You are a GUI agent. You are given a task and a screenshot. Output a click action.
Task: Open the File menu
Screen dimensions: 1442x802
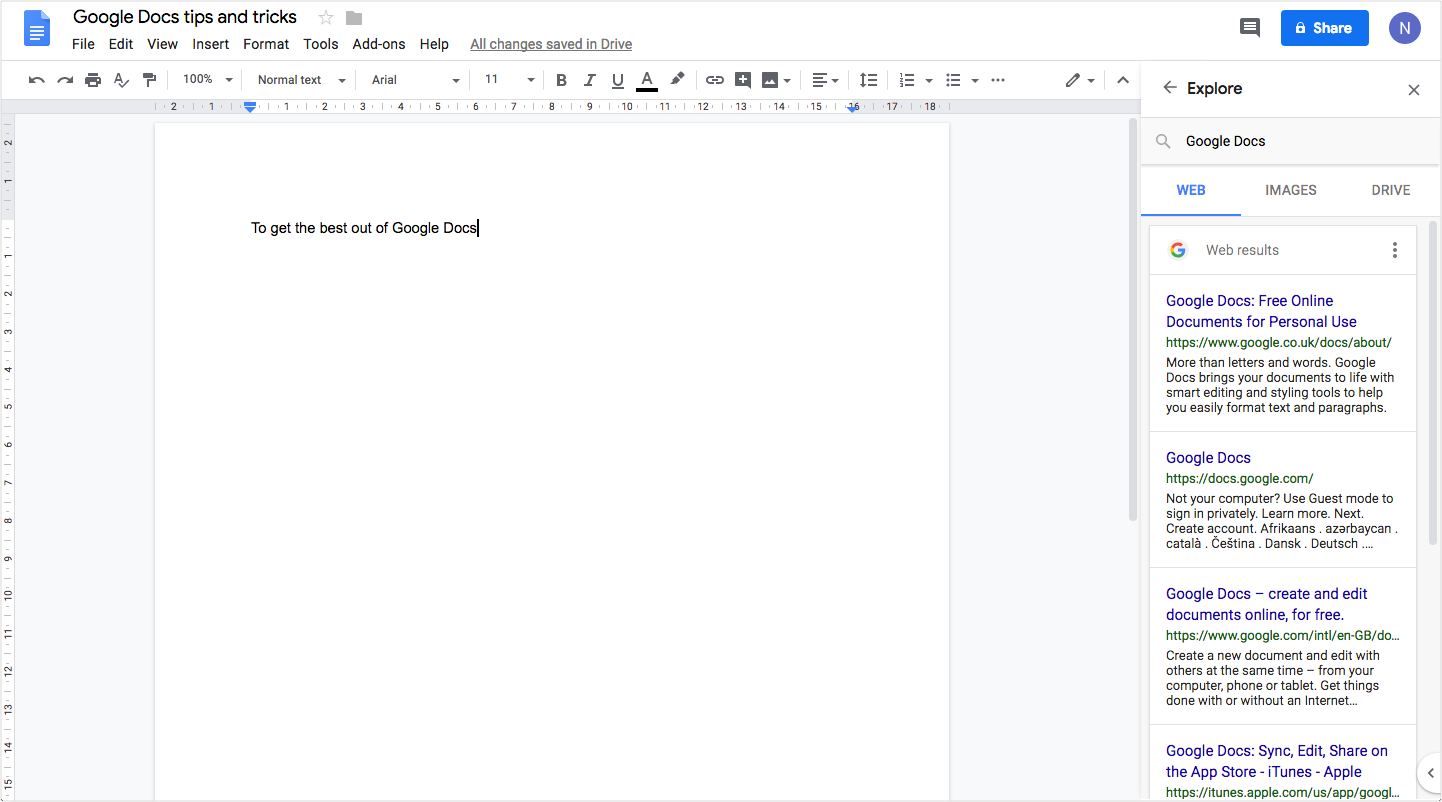coord(83,44)
